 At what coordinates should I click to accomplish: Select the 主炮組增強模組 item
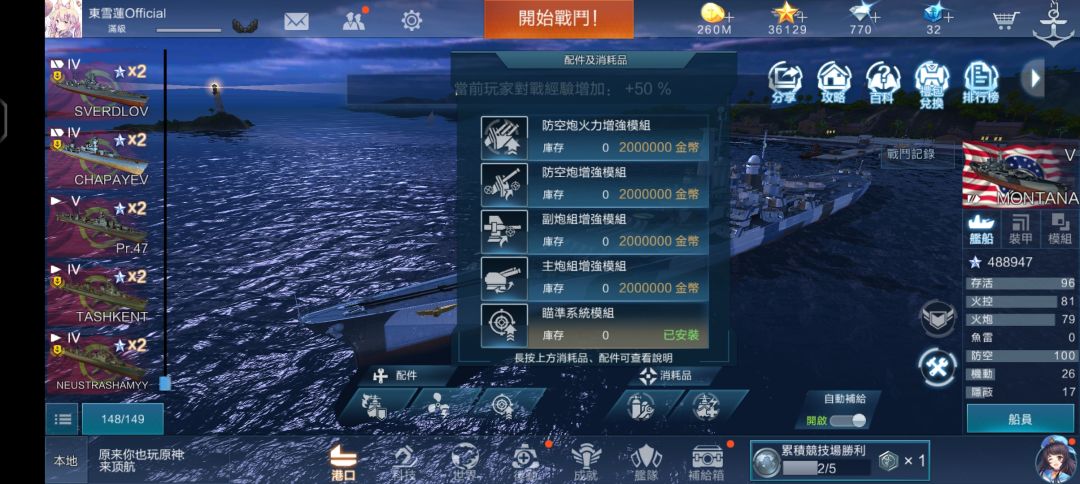click(x=594, y=278)
